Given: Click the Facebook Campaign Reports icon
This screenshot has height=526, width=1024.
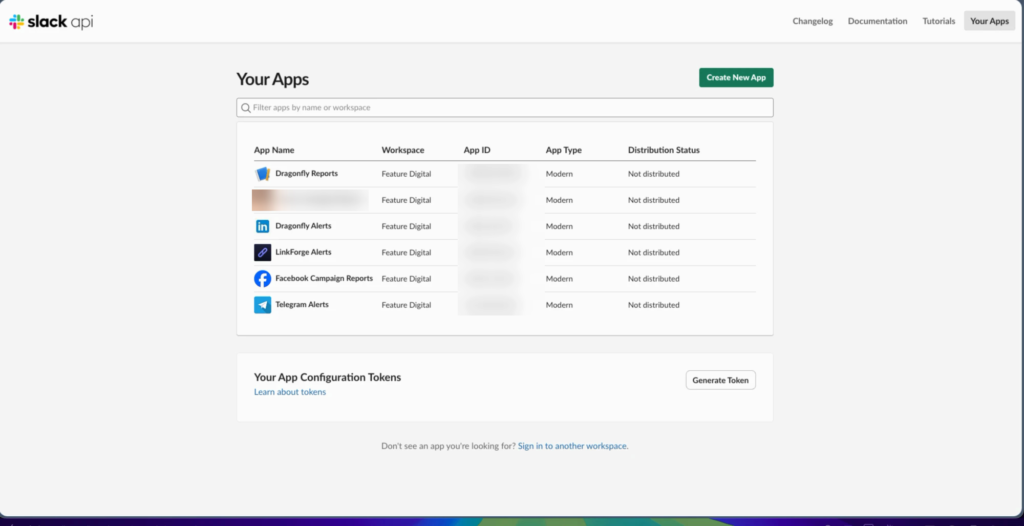Looking at the screenshot, I should [x=263, y=278].
